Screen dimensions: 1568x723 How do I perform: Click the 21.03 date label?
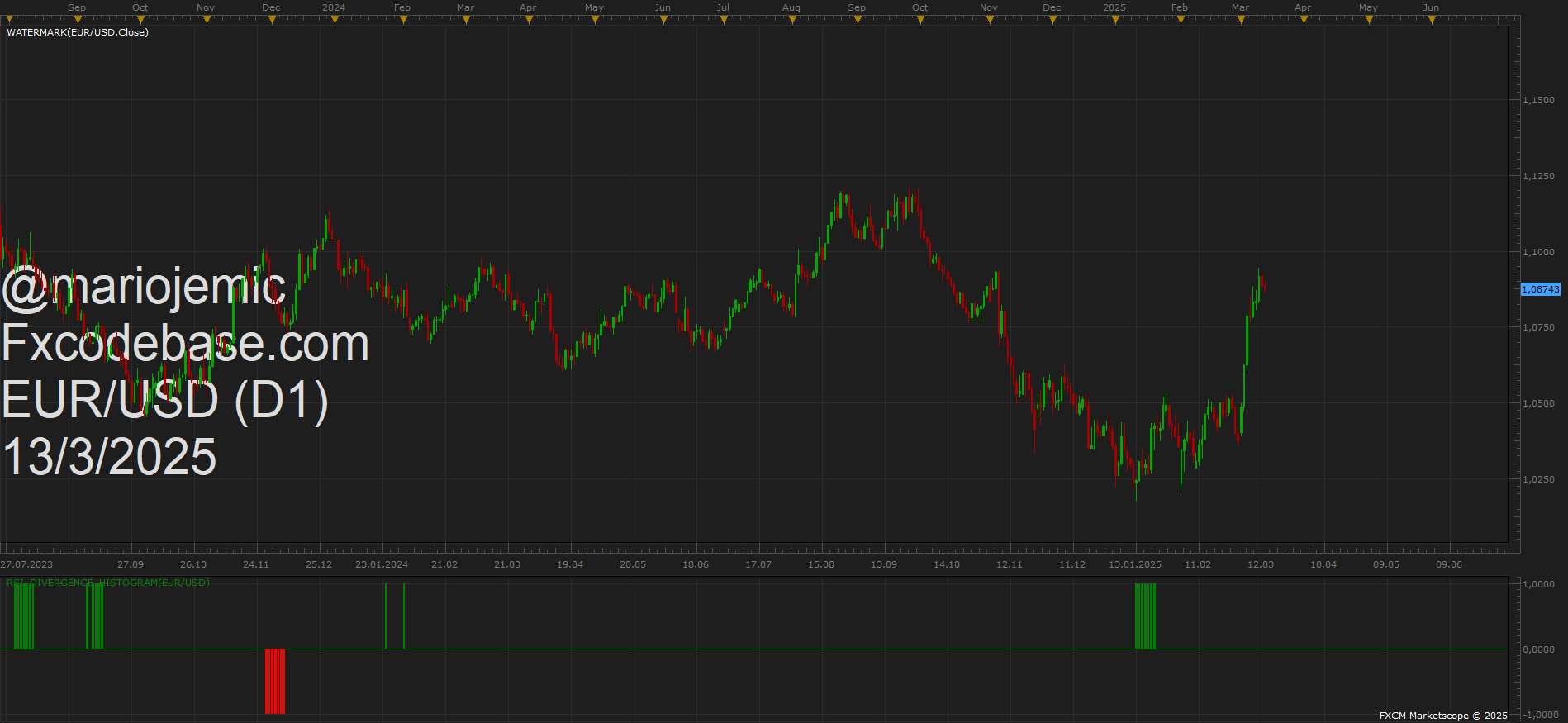(507, 564)
